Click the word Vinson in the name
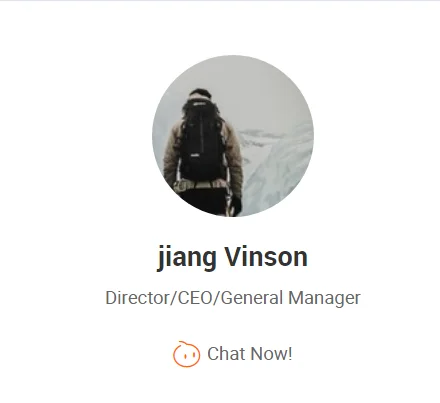Image resolution: width=440 pixels, height=403 pixels. point(265,256)
